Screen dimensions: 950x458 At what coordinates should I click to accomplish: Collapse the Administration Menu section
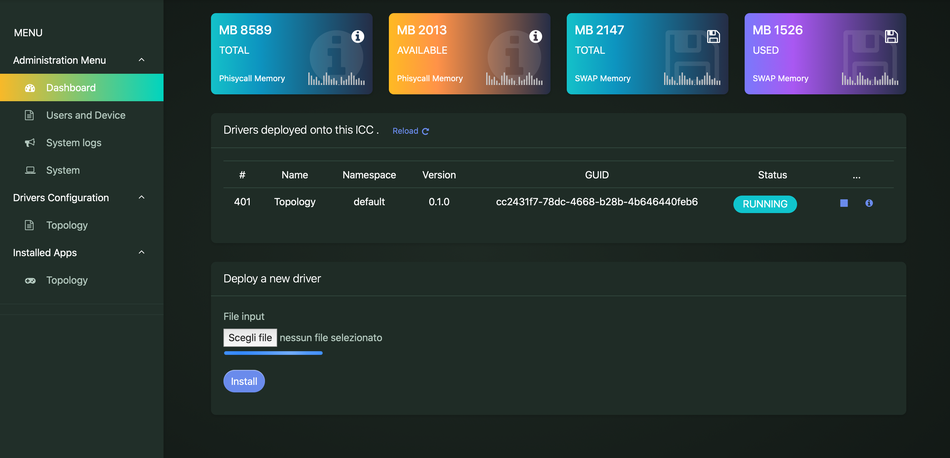(141, 60)
